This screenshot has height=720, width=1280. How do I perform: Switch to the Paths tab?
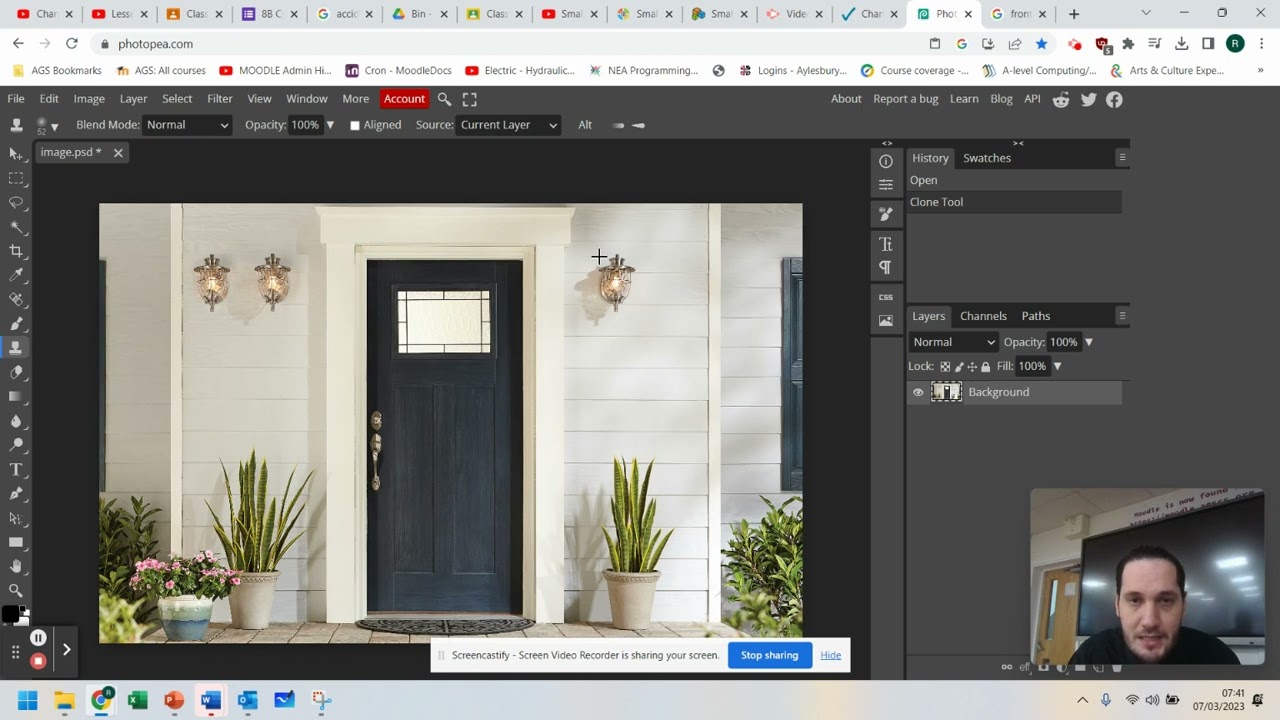(x=1036, y=316)
